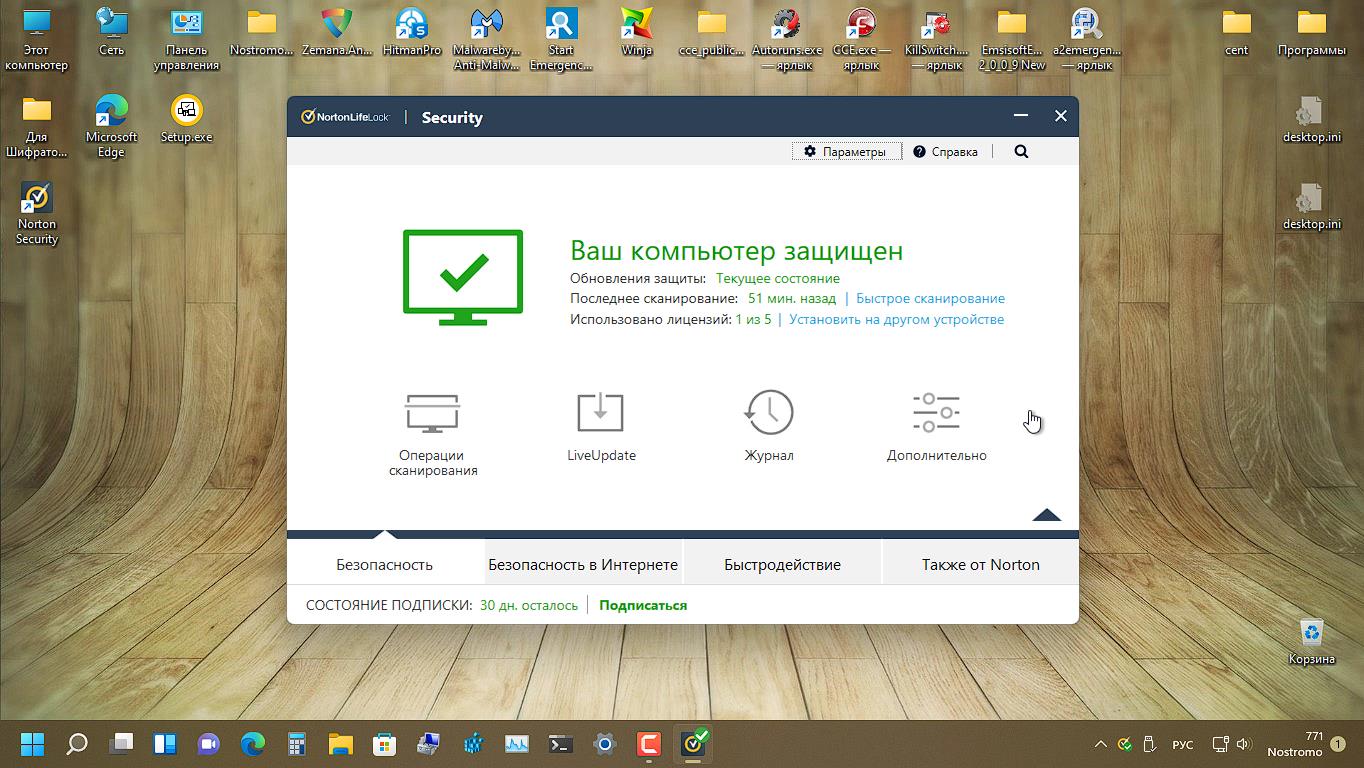Click the '51 мин. назад' last scan value

pyautogui.click(x=792, y=298)
